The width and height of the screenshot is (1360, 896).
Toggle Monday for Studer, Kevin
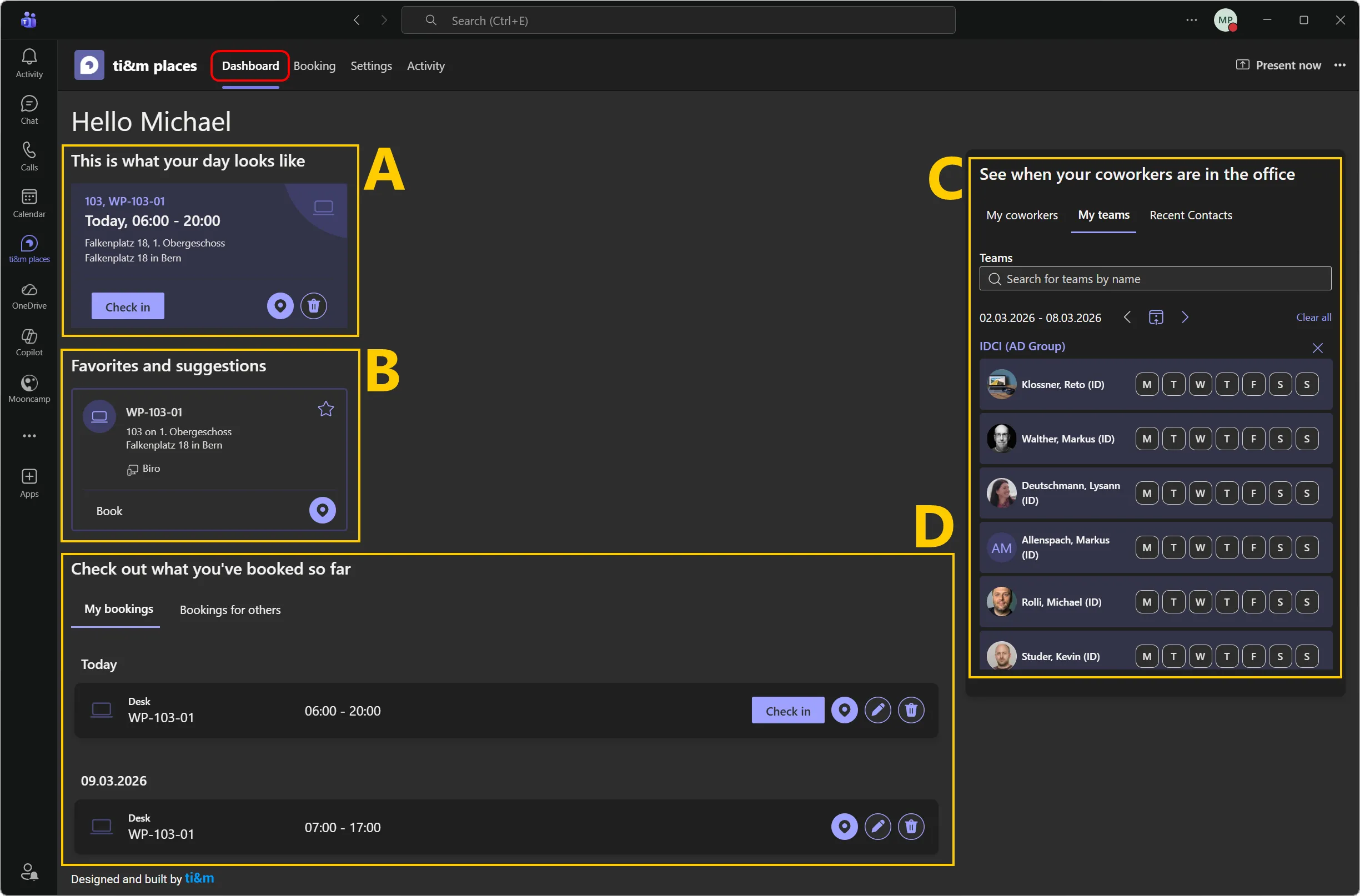1147,656
